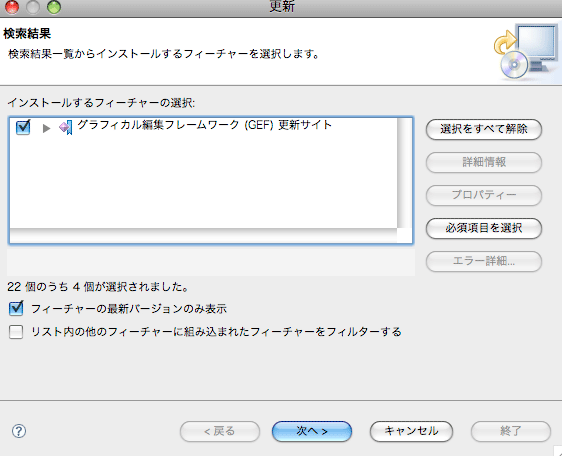Click the vertical scrollbar of feature list

click(404, 173)
